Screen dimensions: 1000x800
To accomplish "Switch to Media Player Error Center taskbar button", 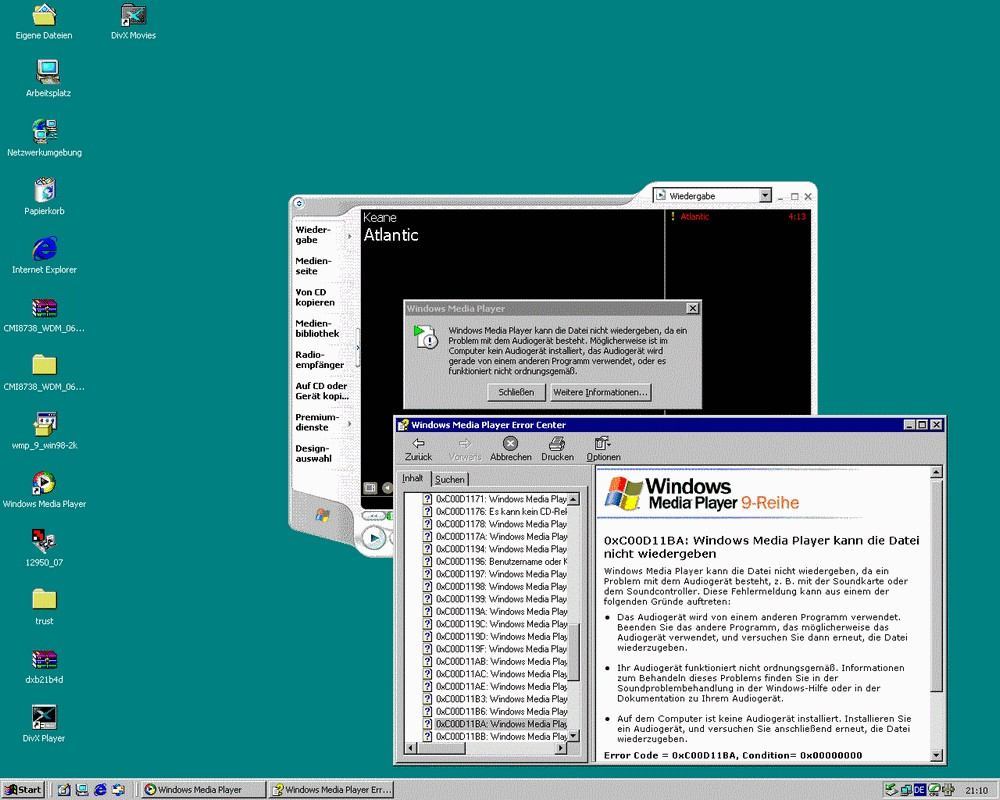I will point(331,790).
